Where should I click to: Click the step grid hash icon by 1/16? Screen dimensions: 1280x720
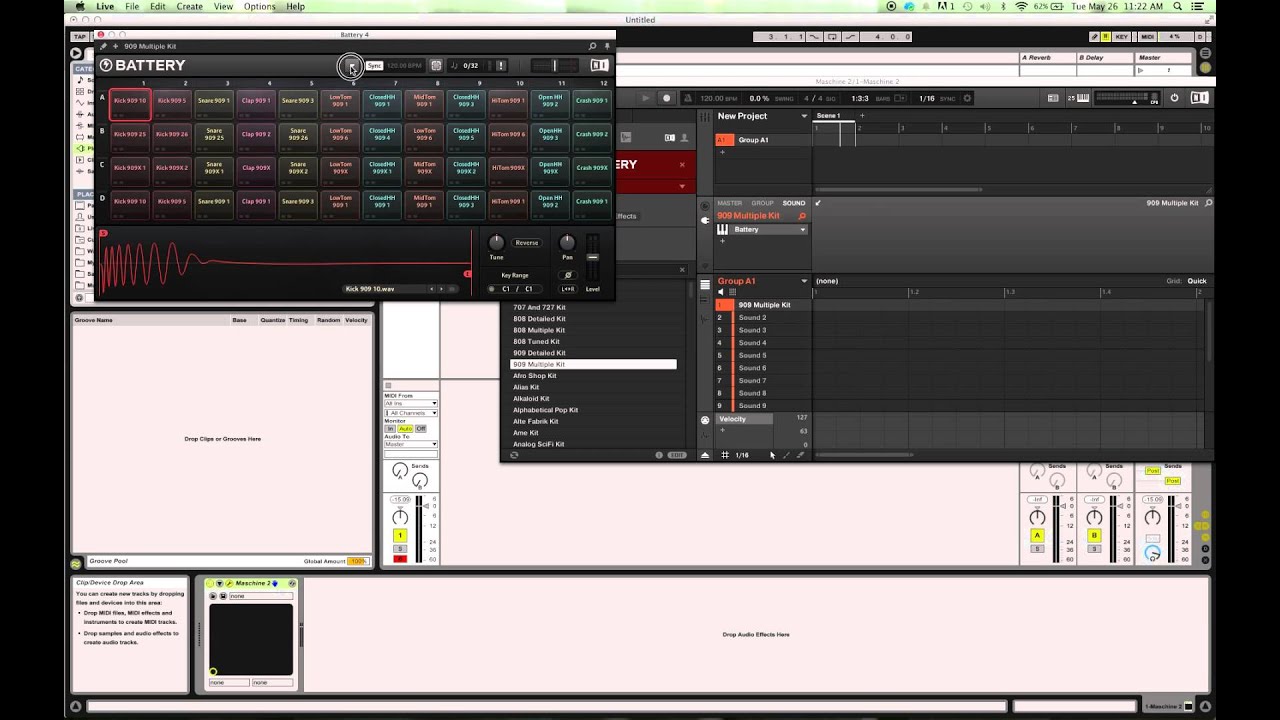(x=725, y=455)
